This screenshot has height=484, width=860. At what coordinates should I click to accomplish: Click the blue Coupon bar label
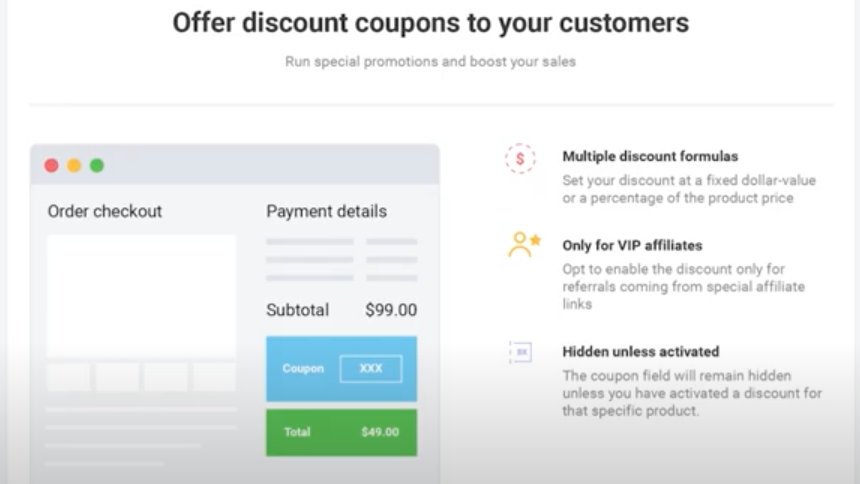(x=303, y=368)
